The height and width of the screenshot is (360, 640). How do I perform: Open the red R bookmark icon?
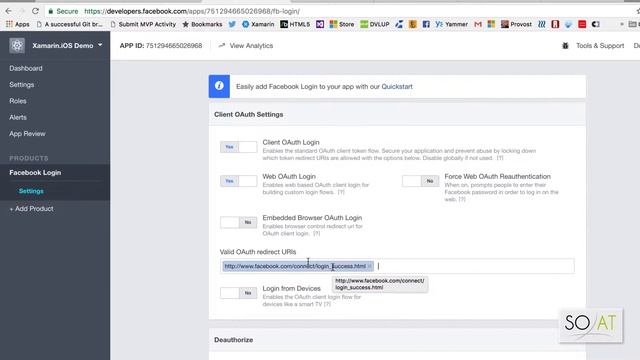point(555,24)
